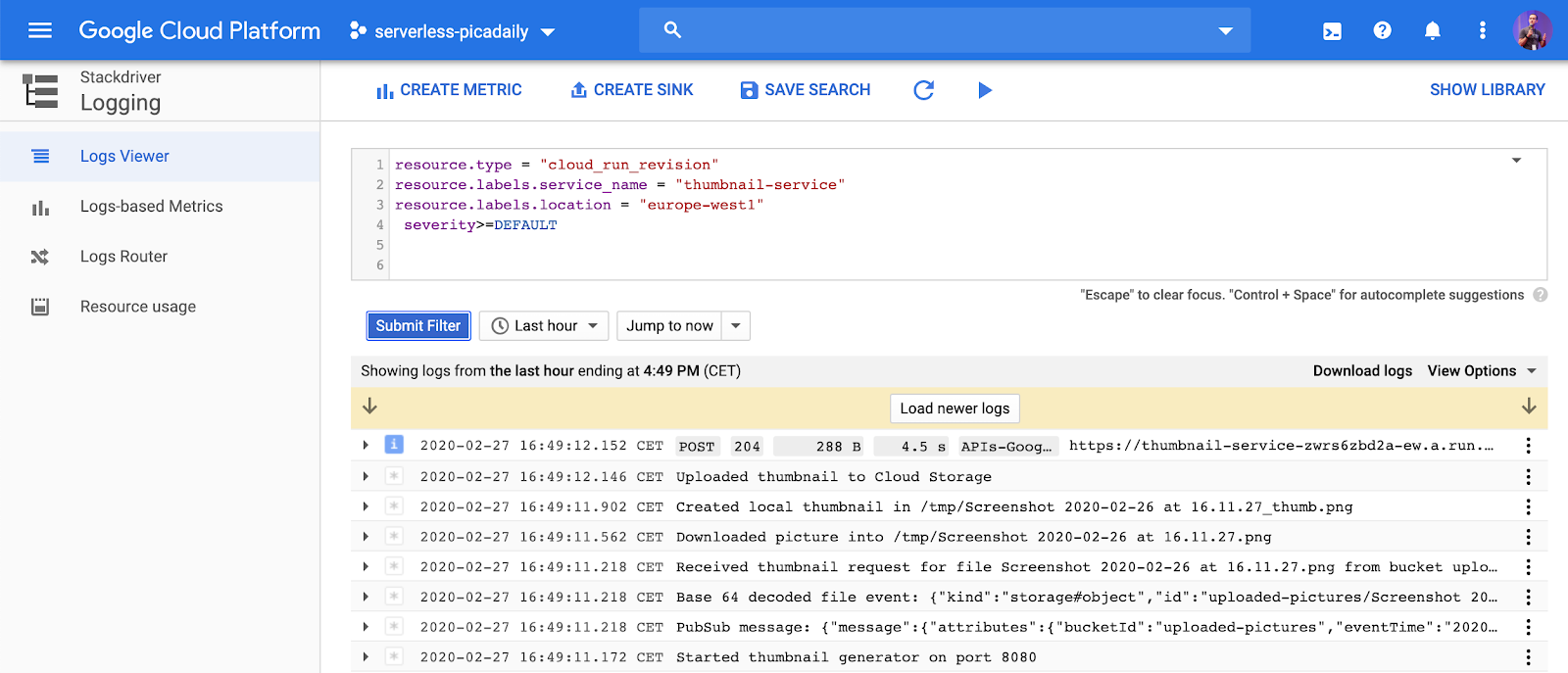The image size is (1568, 673).
Task: Open the help question mark menu
Action: point(1382,31)
